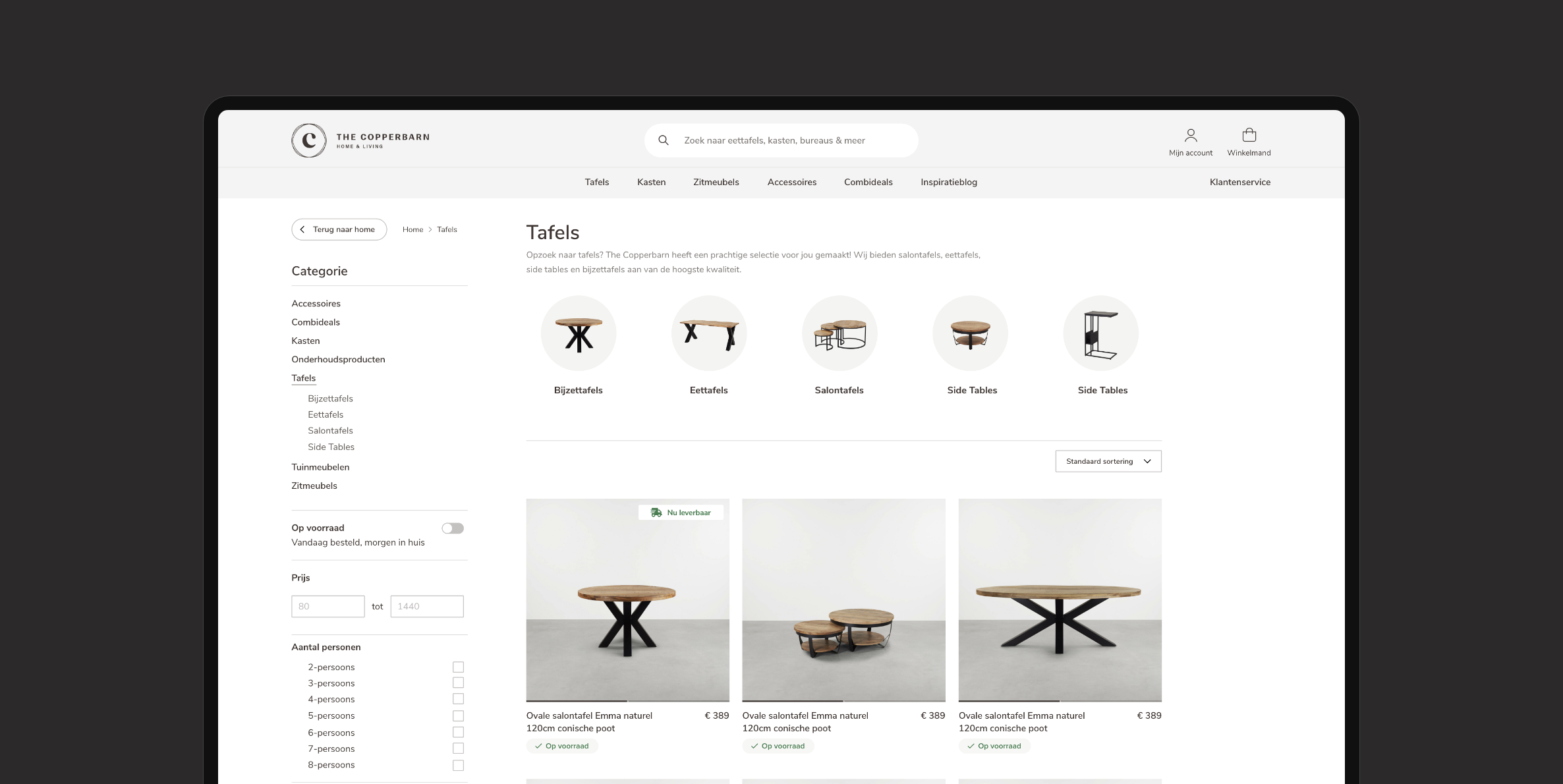
Task: Go to Inspiratieblog in the navigation bar
Action: coord(948,182)
